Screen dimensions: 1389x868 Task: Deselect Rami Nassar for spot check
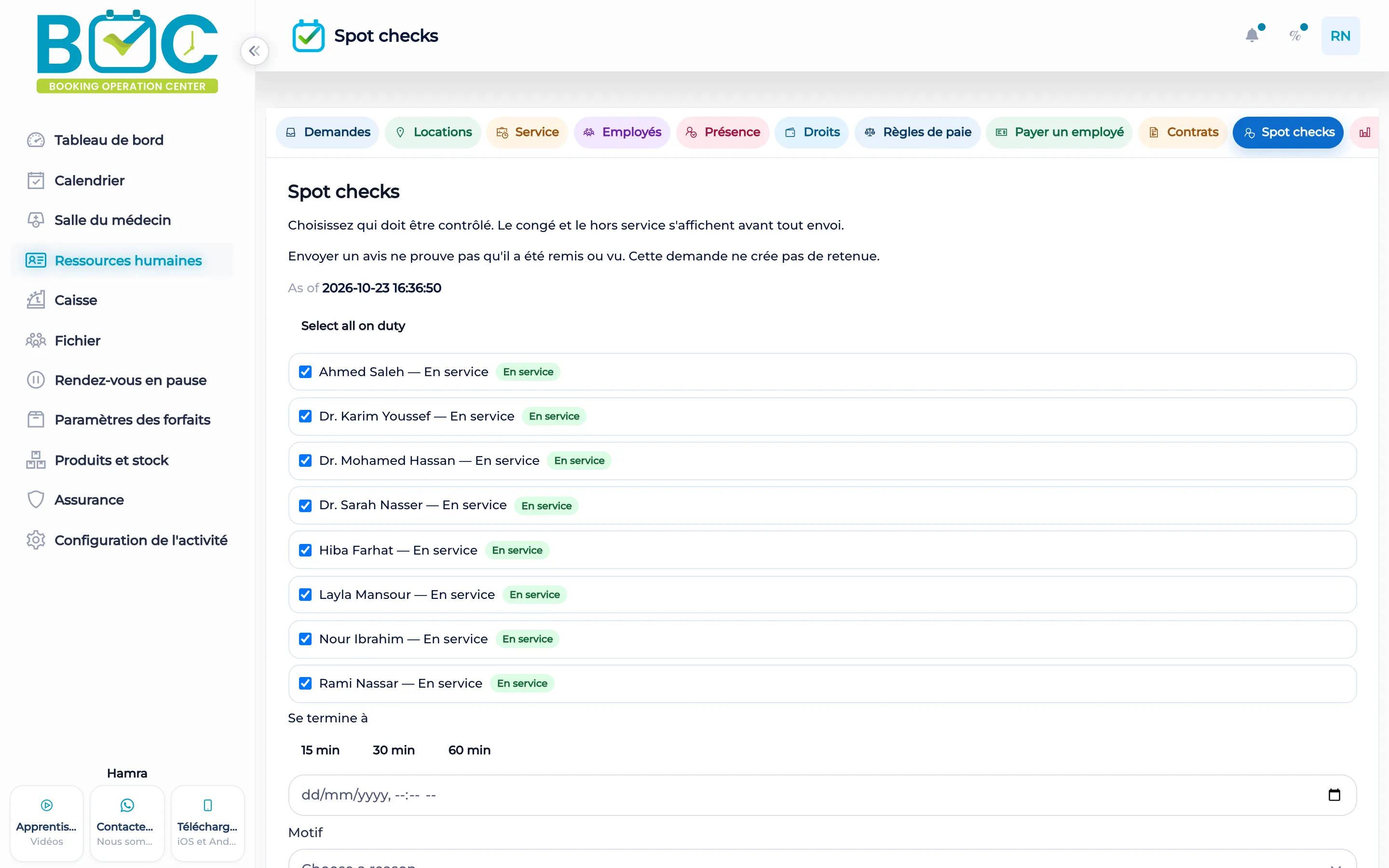(x=305, y=683)
